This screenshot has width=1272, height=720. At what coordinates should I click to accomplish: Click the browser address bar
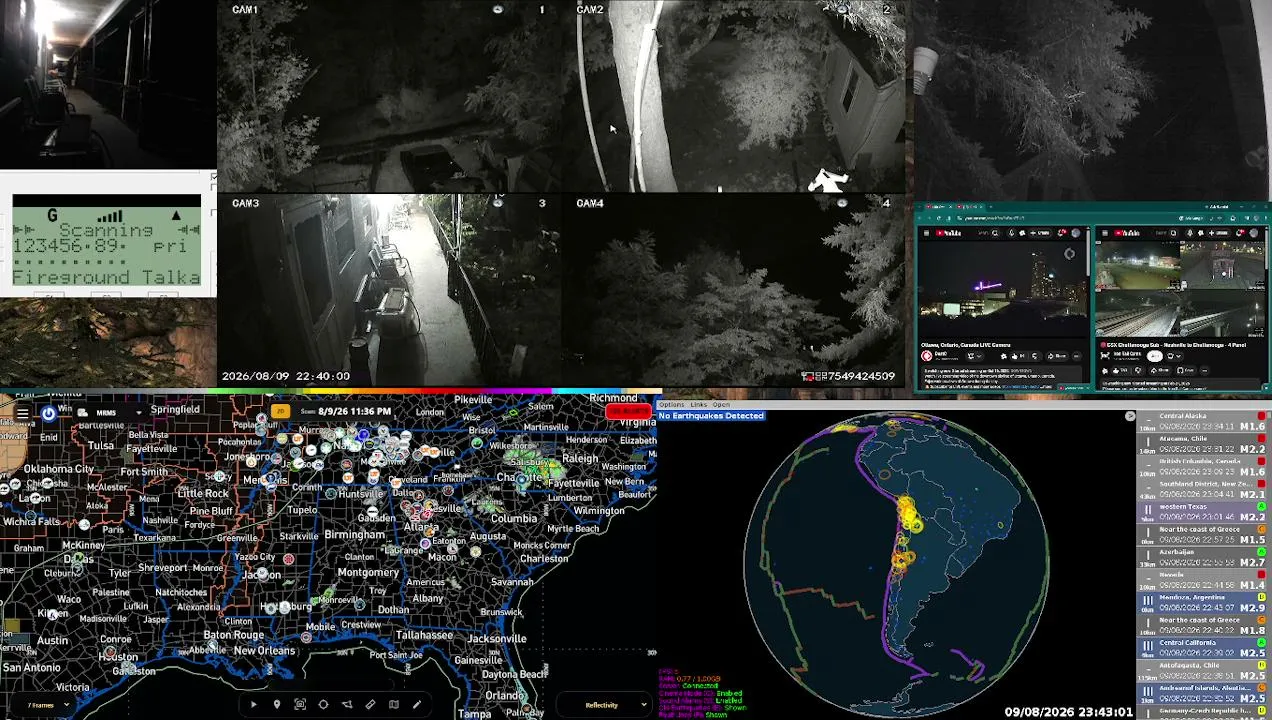1064,218
